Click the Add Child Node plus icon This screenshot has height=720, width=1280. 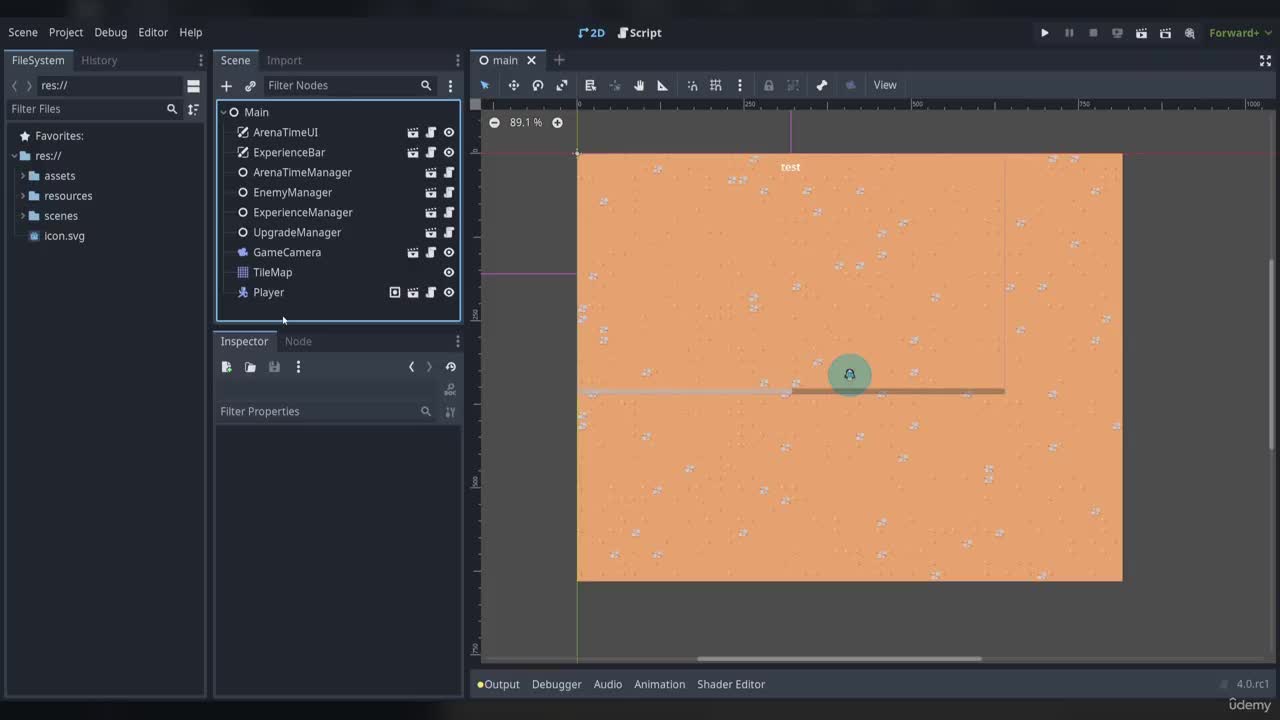pyautogui.click(x=226, y=86)
